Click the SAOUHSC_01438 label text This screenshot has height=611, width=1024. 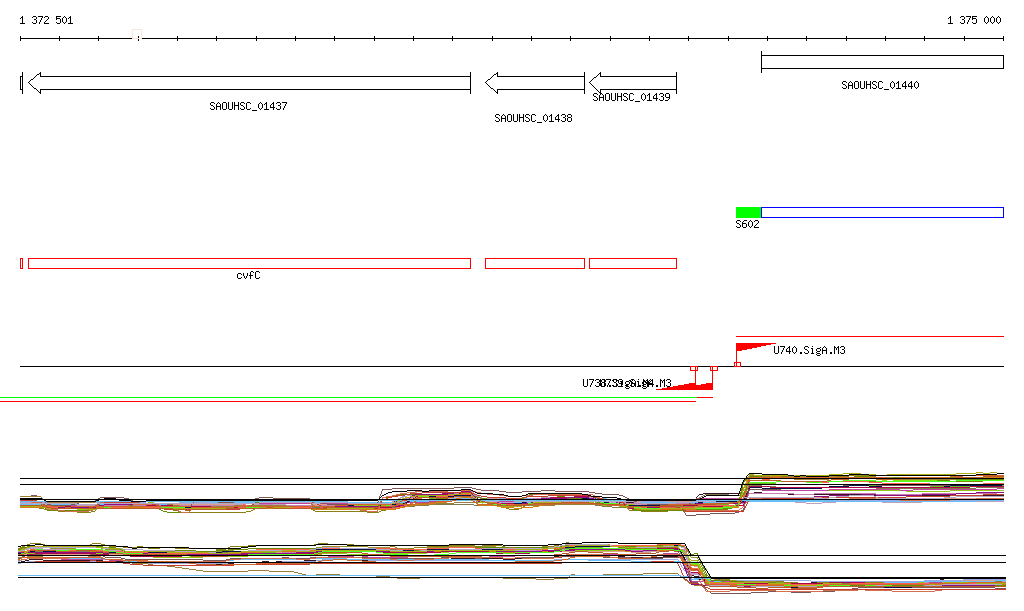[x=533, y=118]
